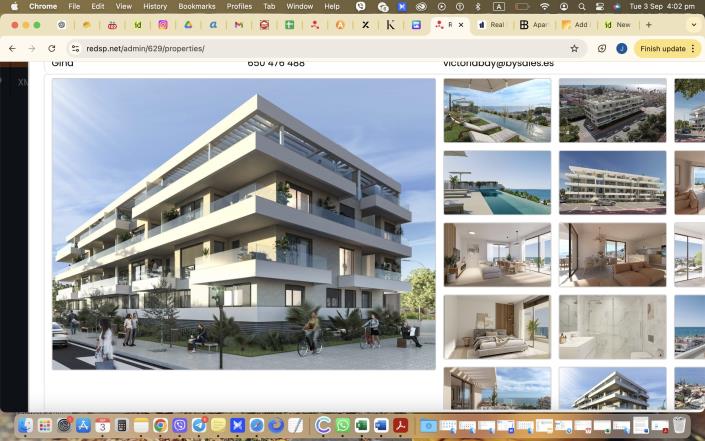The width and height of the screenshot is (705, 441).
Task: Open the extensions puzzle icon
Action: click(602, 48)
